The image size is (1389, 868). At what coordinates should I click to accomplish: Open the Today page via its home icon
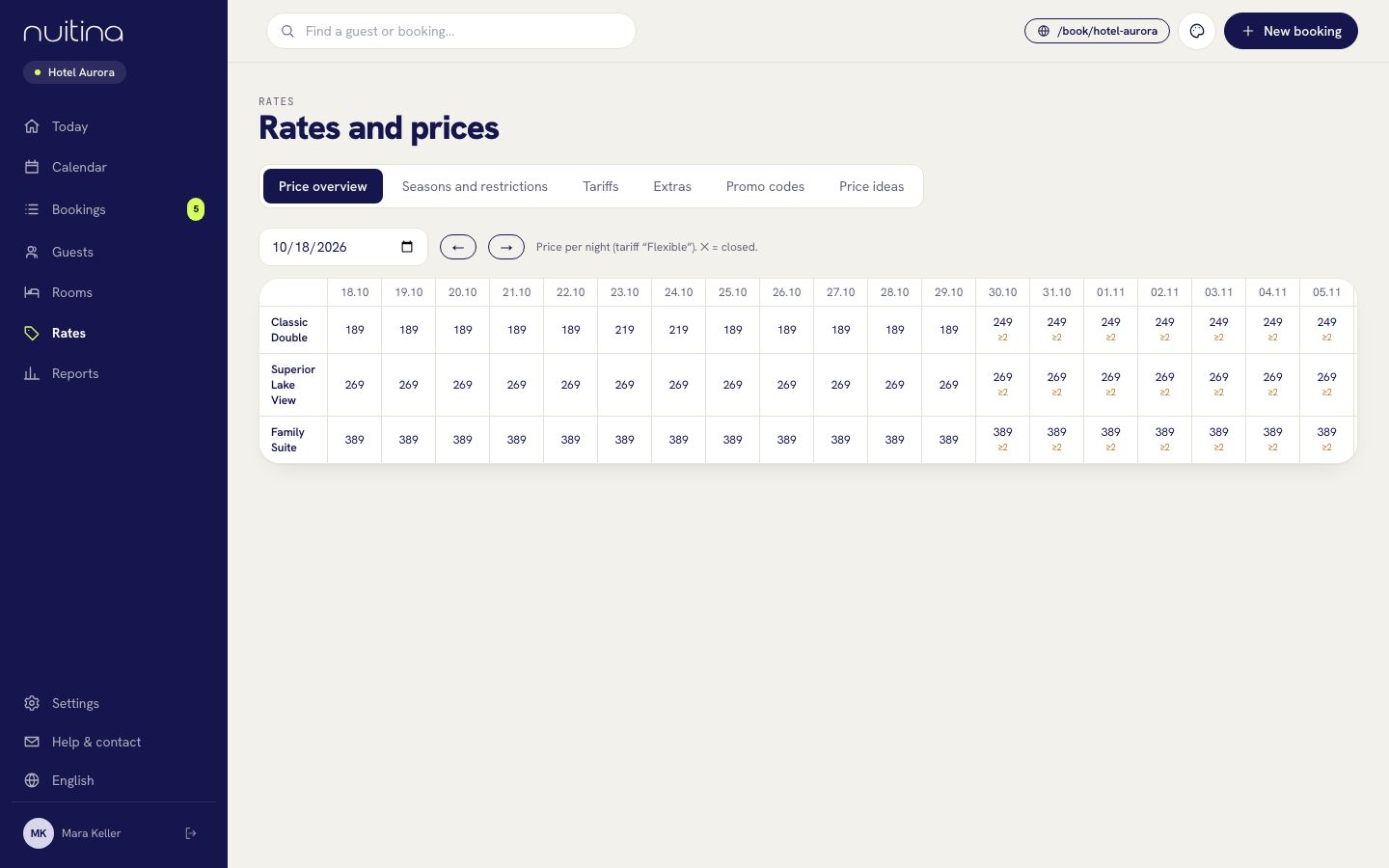[x=32, y=126]
